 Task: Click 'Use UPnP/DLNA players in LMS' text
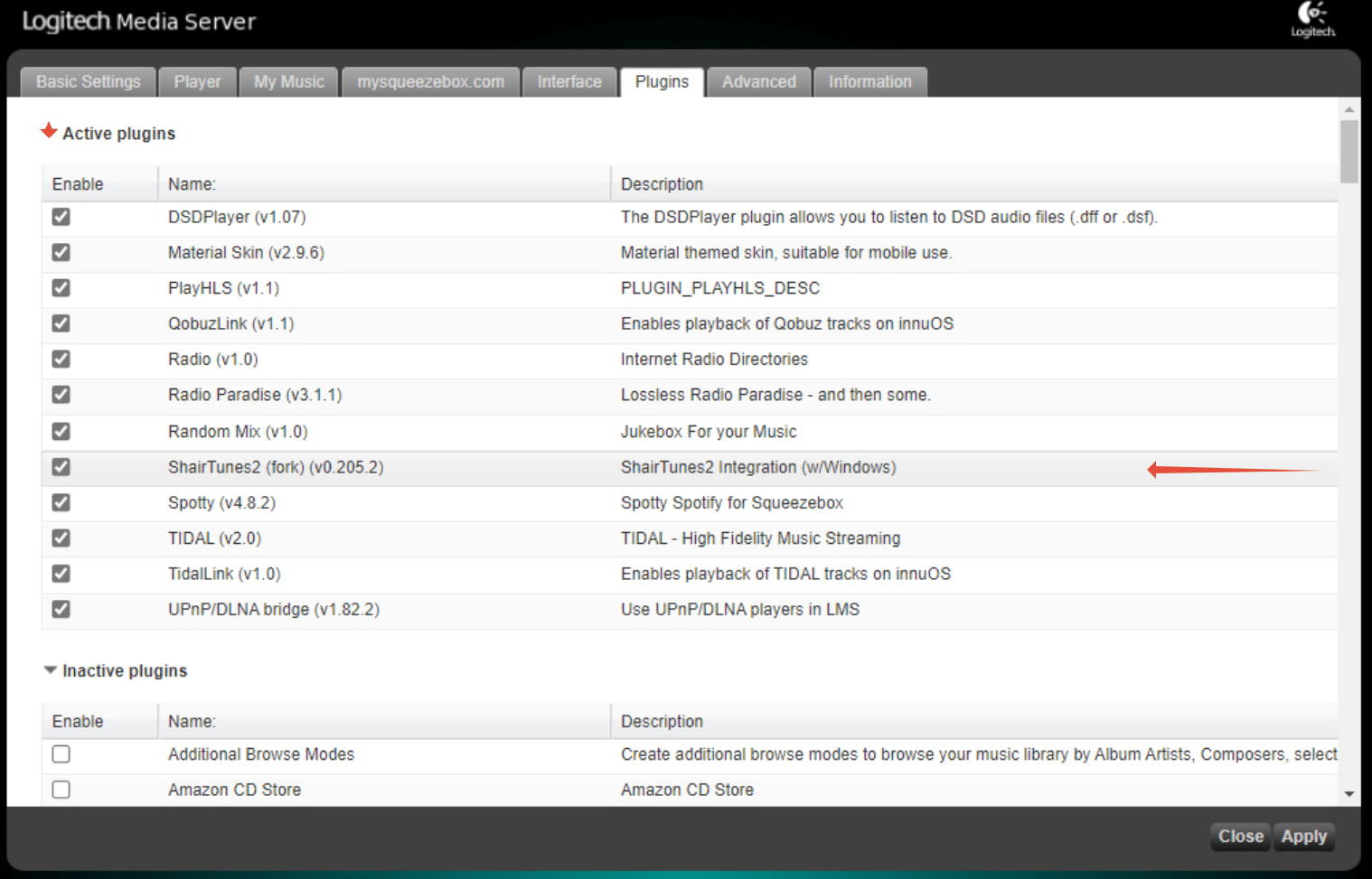tap(740, 610)
